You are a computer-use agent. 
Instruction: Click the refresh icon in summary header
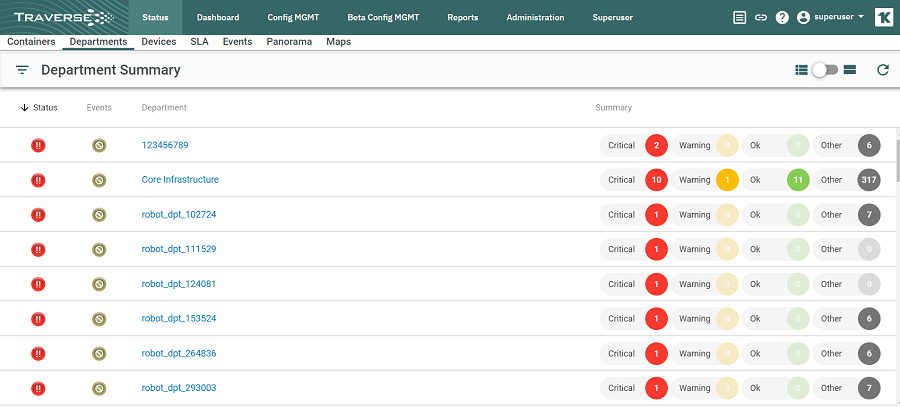coord(883,70)
